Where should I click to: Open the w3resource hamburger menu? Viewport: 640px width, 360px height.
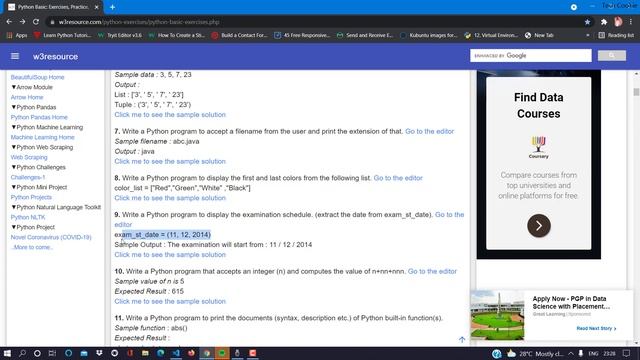(x=15, y=56)
